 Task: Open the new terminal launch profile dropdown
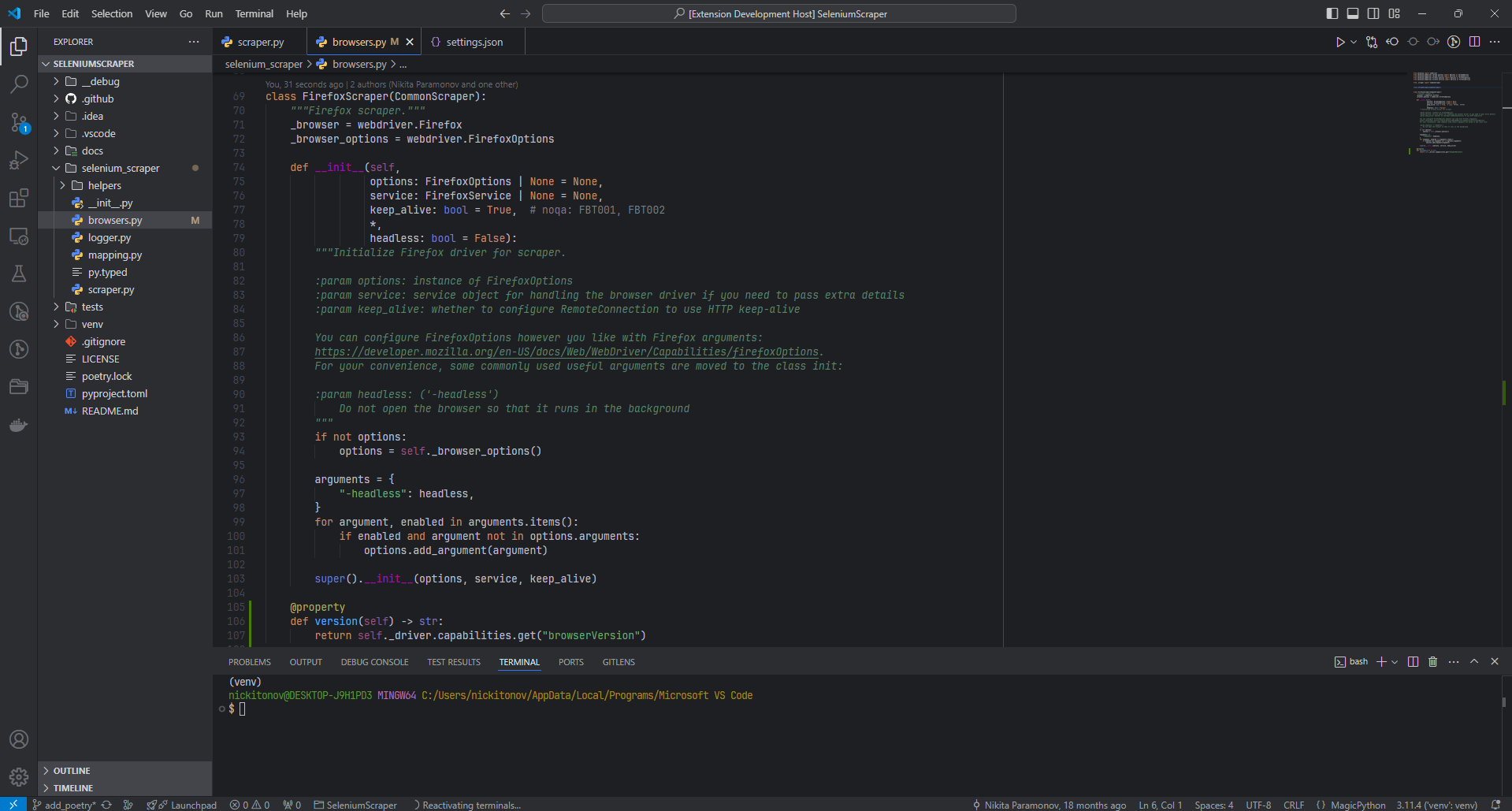pos(1395,662)
